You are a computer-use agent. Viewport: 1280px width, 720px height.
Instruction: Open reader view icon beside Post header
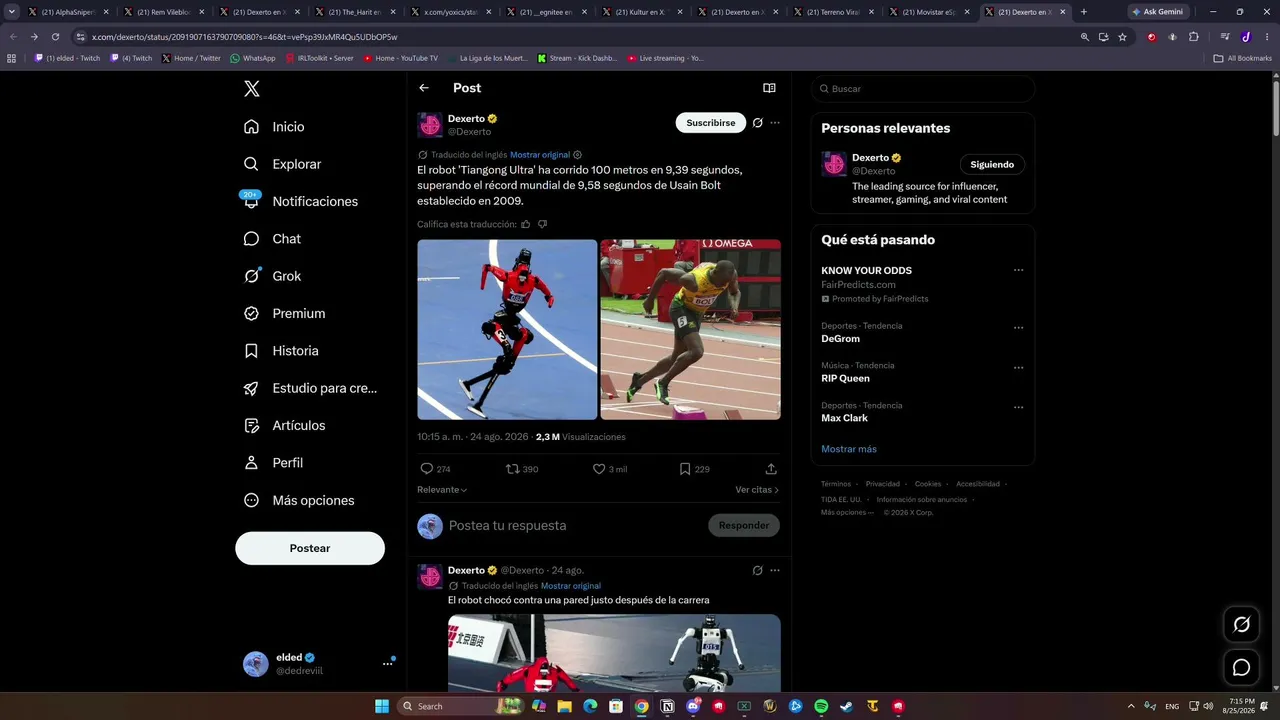click(x=769, y=88)
